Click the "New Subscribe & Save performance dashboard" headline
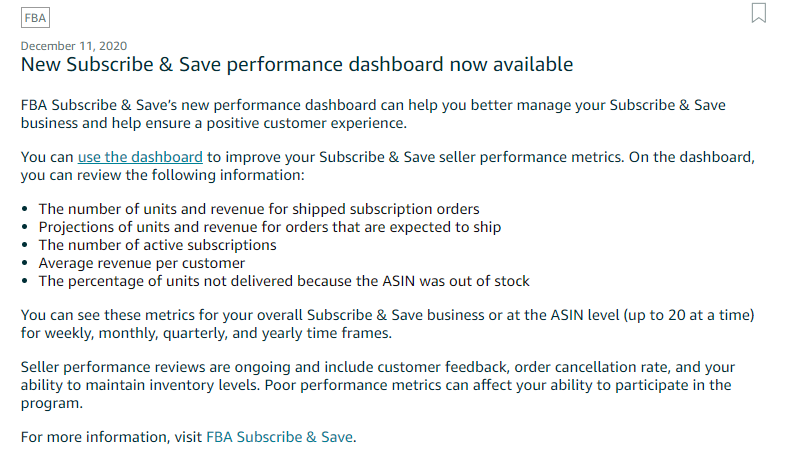The height and width of the screenshot is (456, 812). (x=297, y=65)
